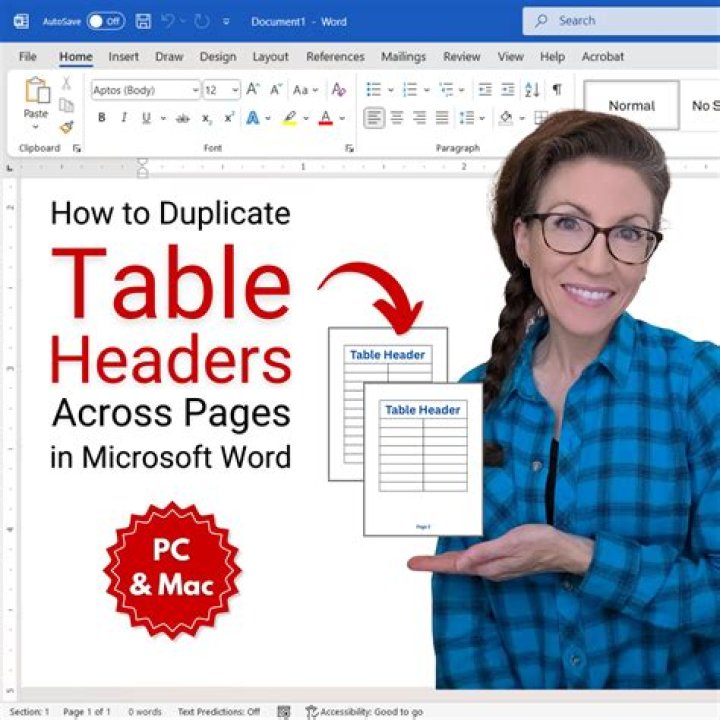Click the Word application icon
The width and height of the screenshot is (720, 720).
click(21, 21)
